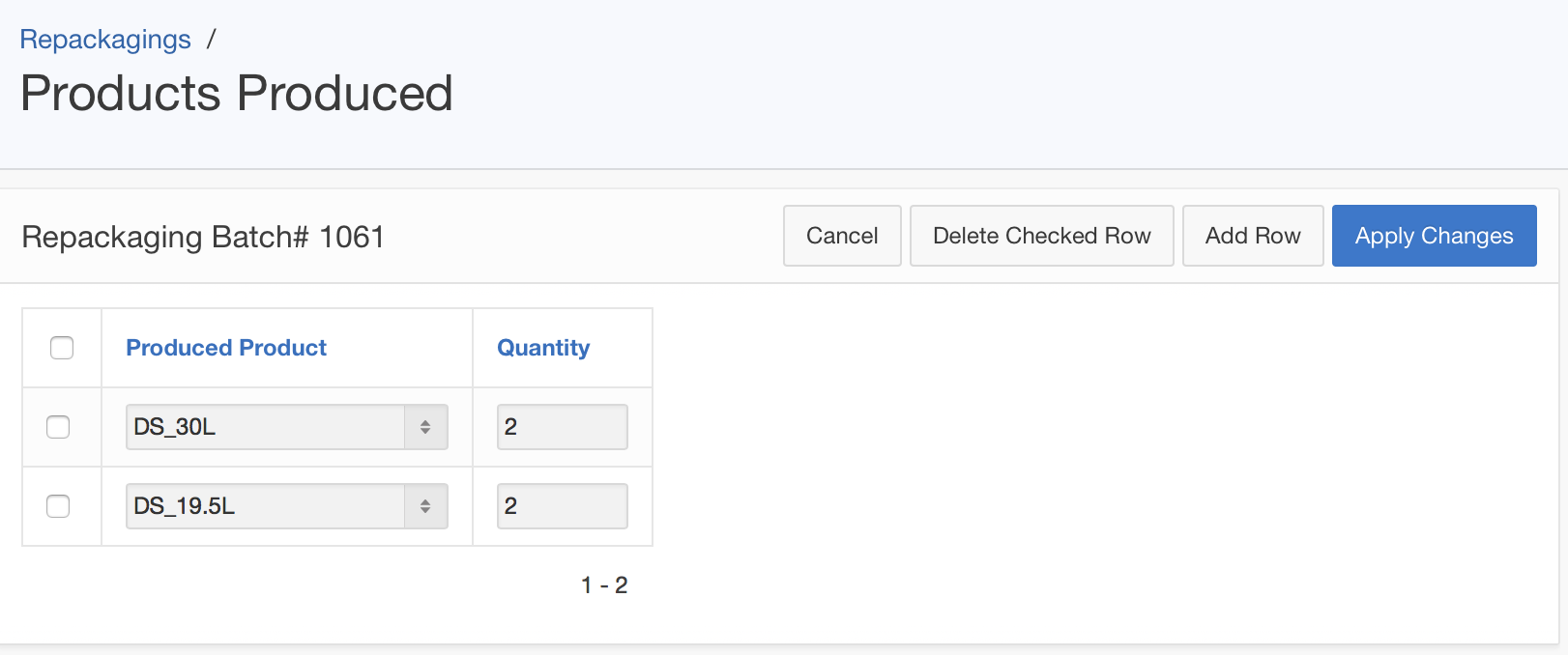The width and height of the screenshot is (1568, 655).
Task: Apply Changes to the repackaging batch
Action: point(1434,236)
